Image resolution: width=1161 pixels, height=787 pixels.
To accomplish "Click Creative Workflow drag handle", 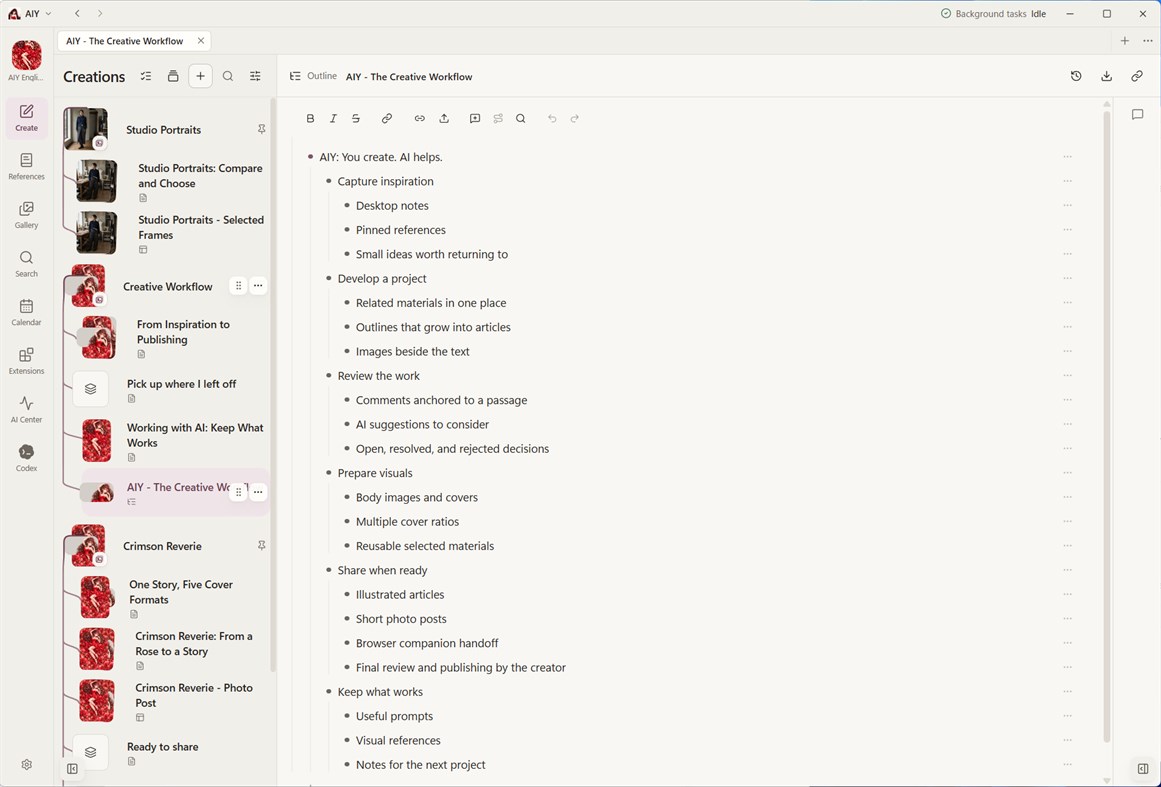I will point(238,286).
